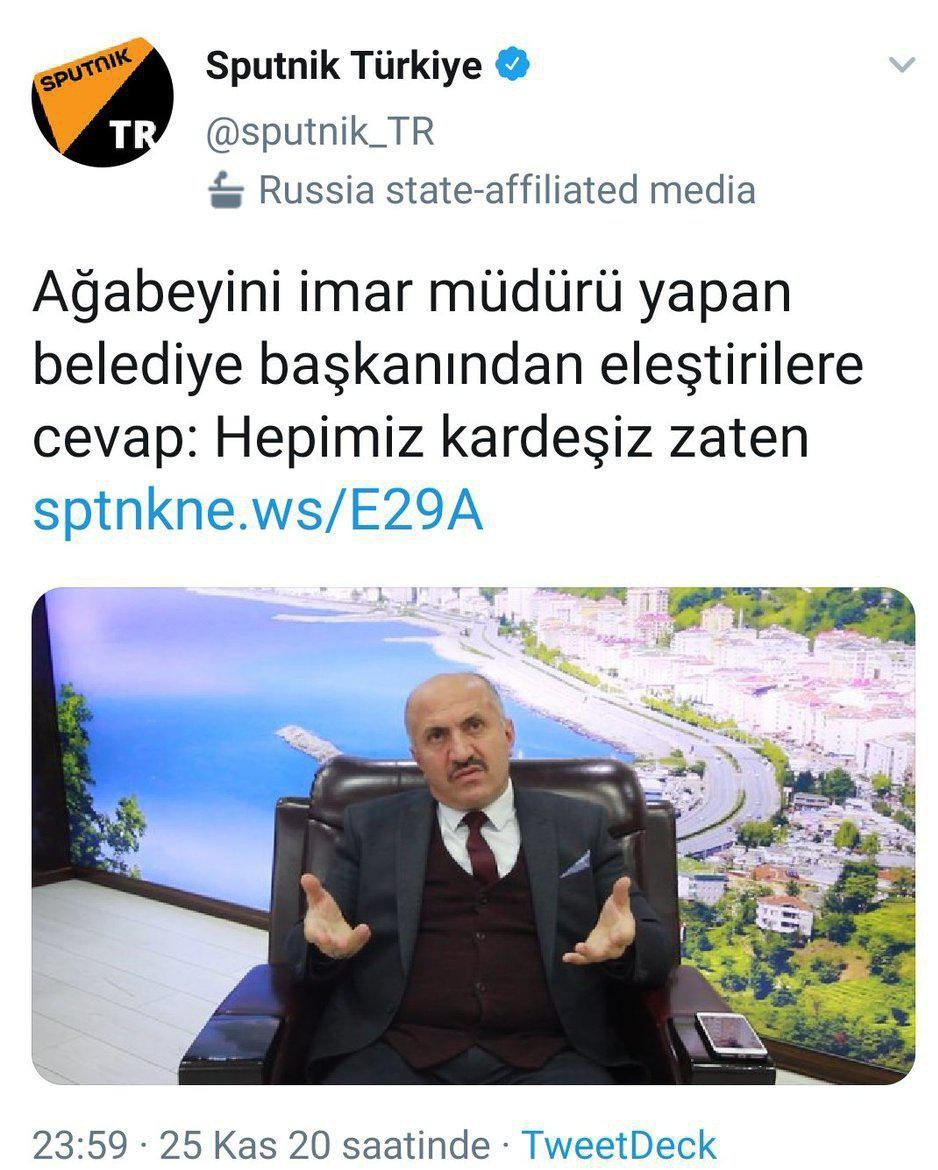The height and width of the screenshot is (1170, 938).
Task: Open the @sputnik_TR handle
Action: [319, 132]
